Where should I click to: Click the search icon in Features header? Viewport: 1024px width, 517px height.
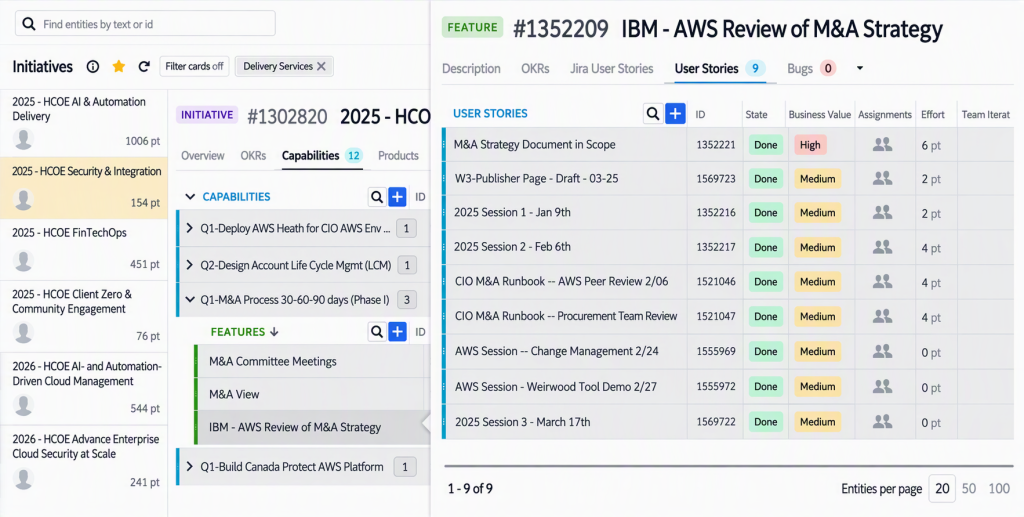click(x=377, y=332)
